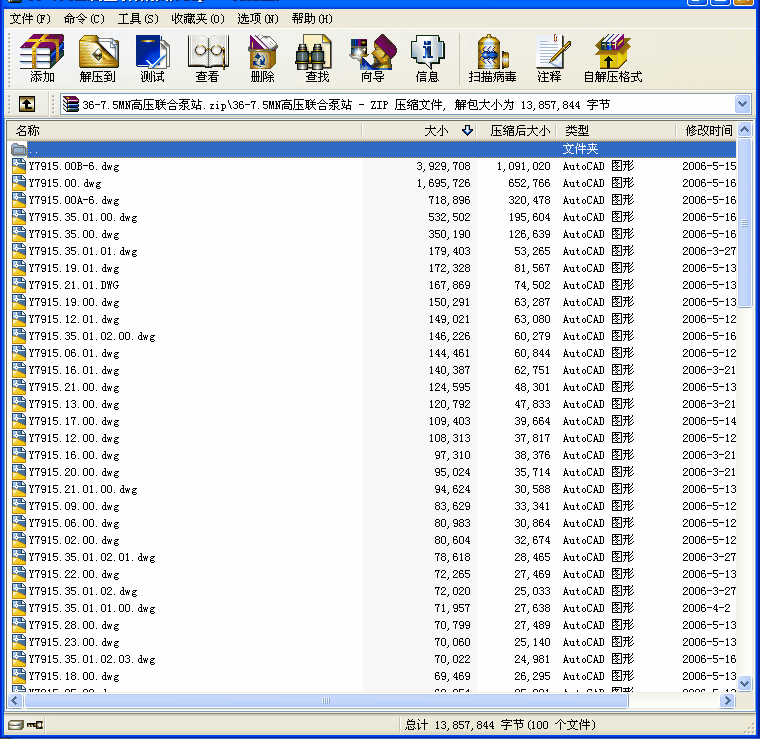760x739 pixels.
Task: Show archive 信息 (Info)
Action: pyautogui.click(x=427, y=58)
